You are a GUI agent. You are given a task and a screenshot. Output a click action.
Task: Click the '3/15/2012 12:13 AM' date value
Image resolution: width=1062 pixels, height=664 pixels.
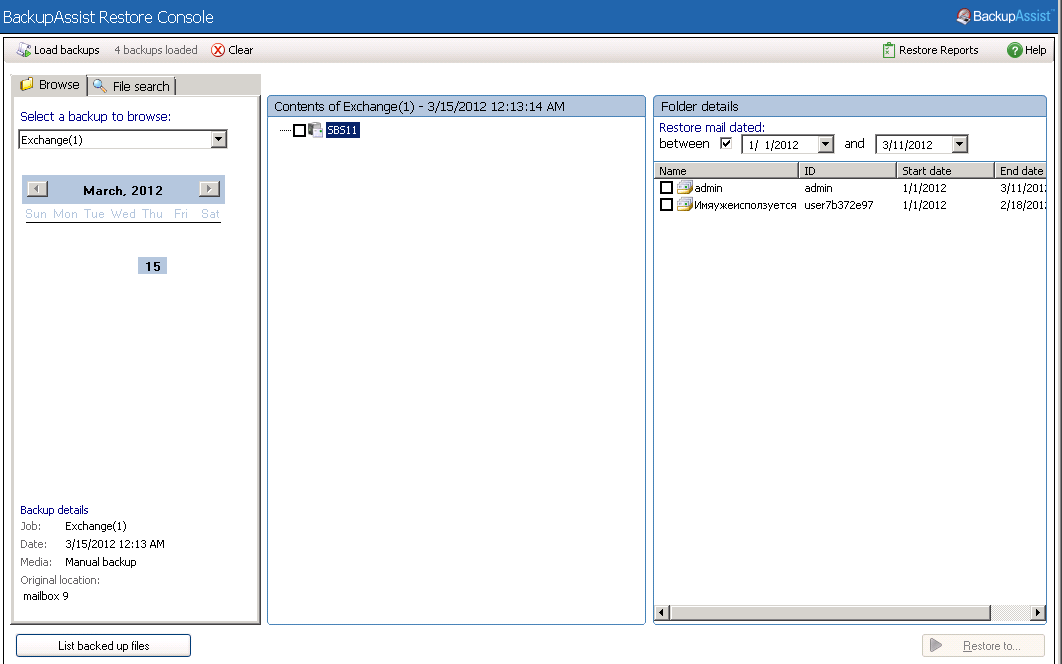[x=114, y=544]
